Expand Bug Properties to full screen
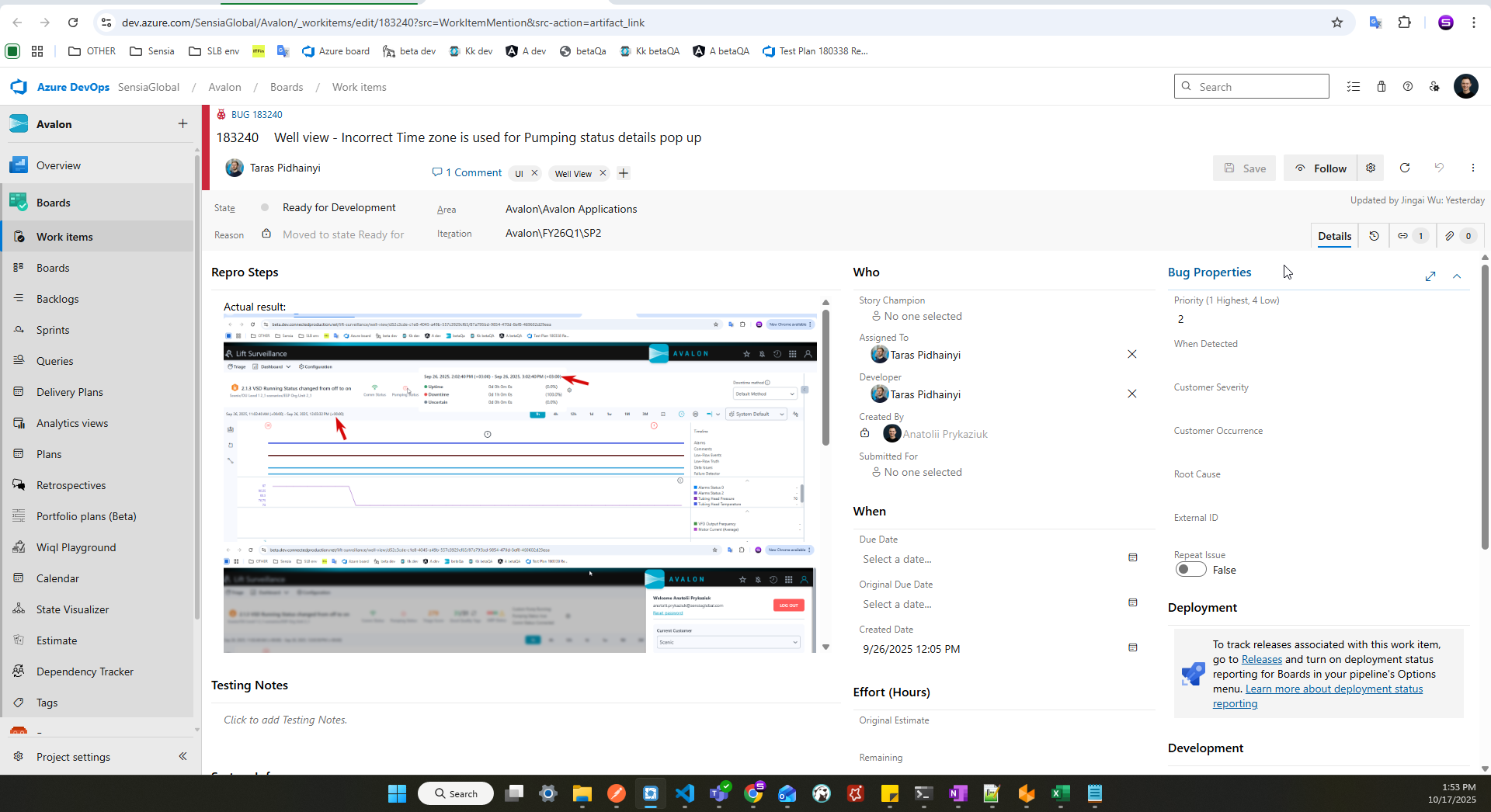The height and width of the screenshot is (812, 1491). (1430, 276)
